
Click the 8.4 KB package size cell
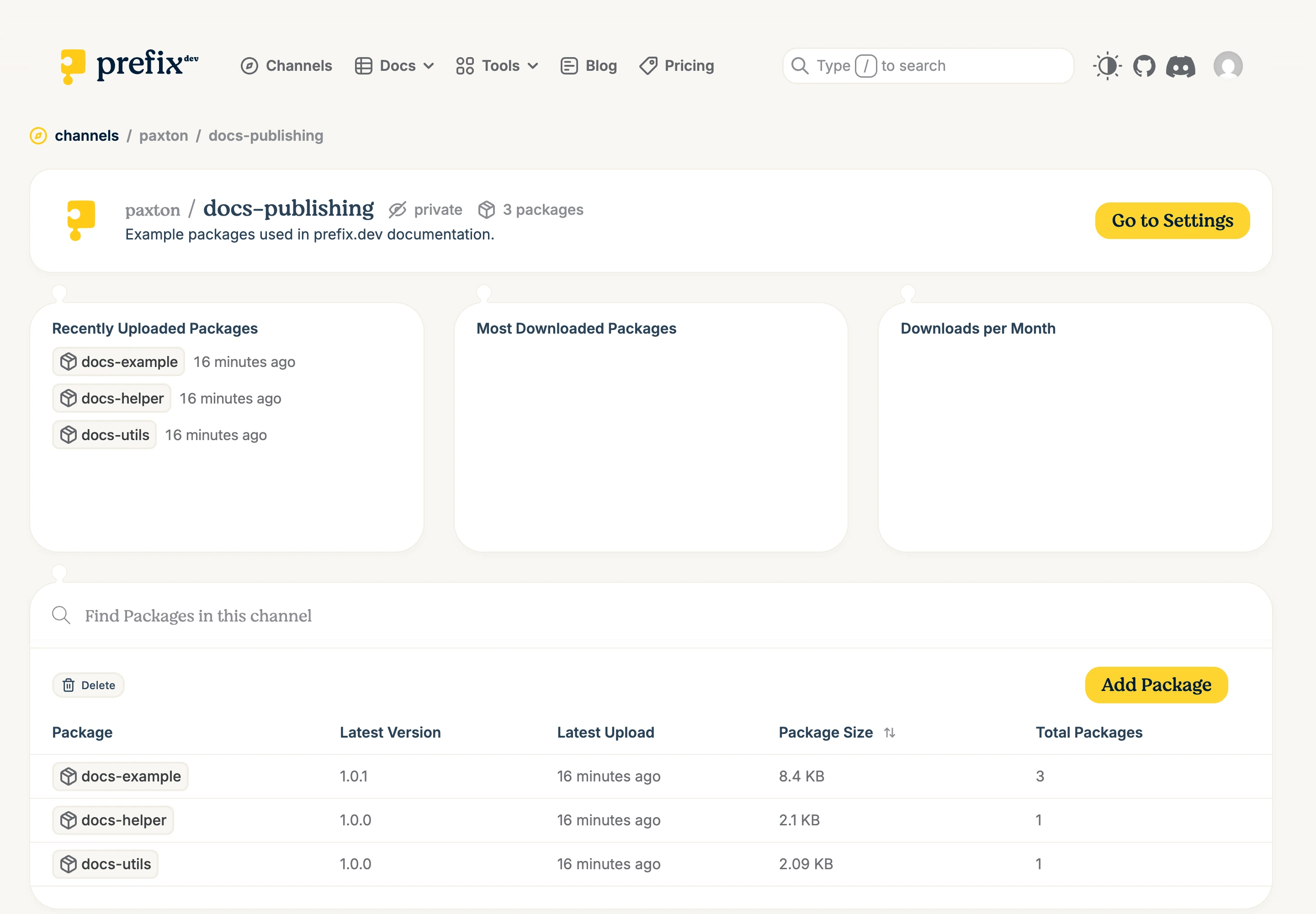point(802,776)
